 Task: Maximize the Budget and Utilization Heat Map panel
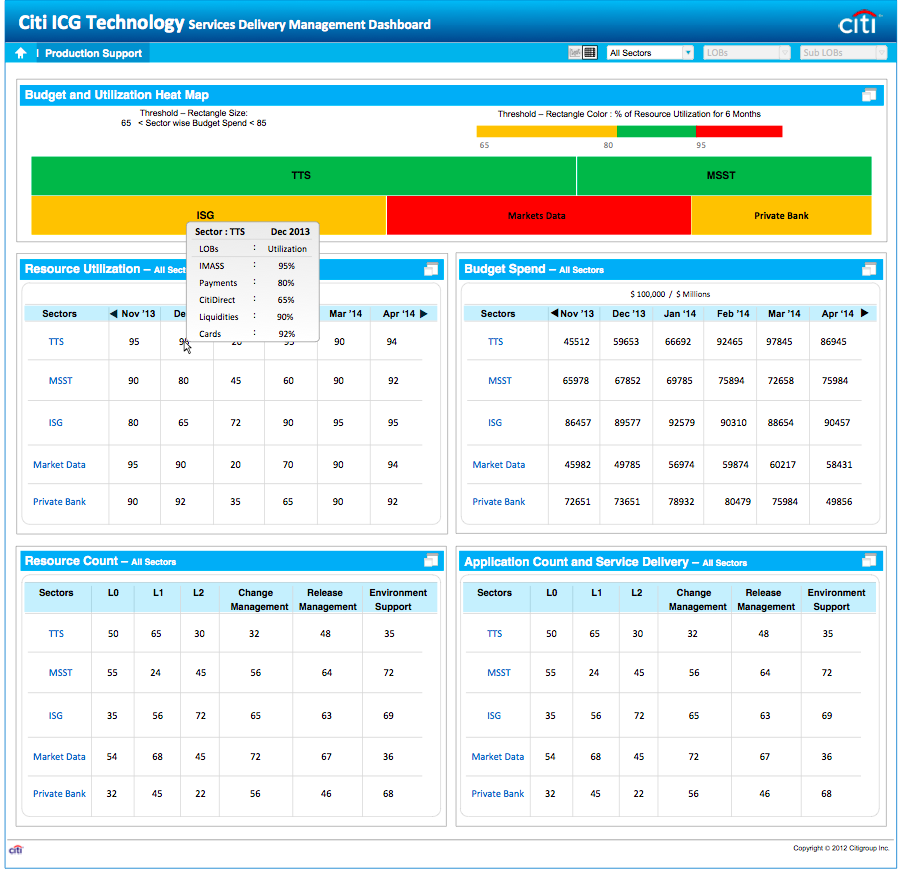pyautogui.click(x=869, y=95)
